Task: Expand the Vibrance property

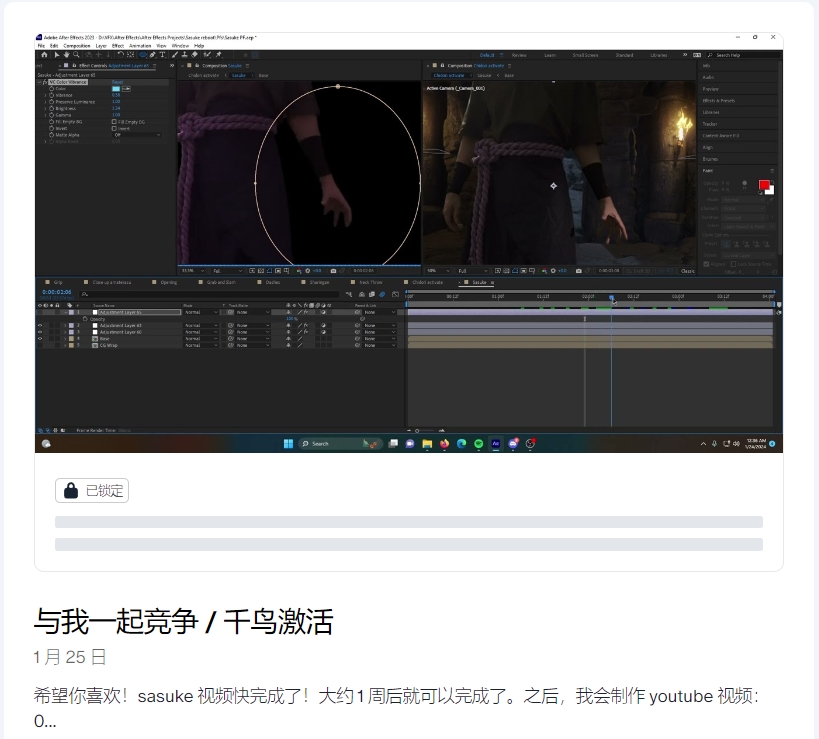Action: click(45, 96)
